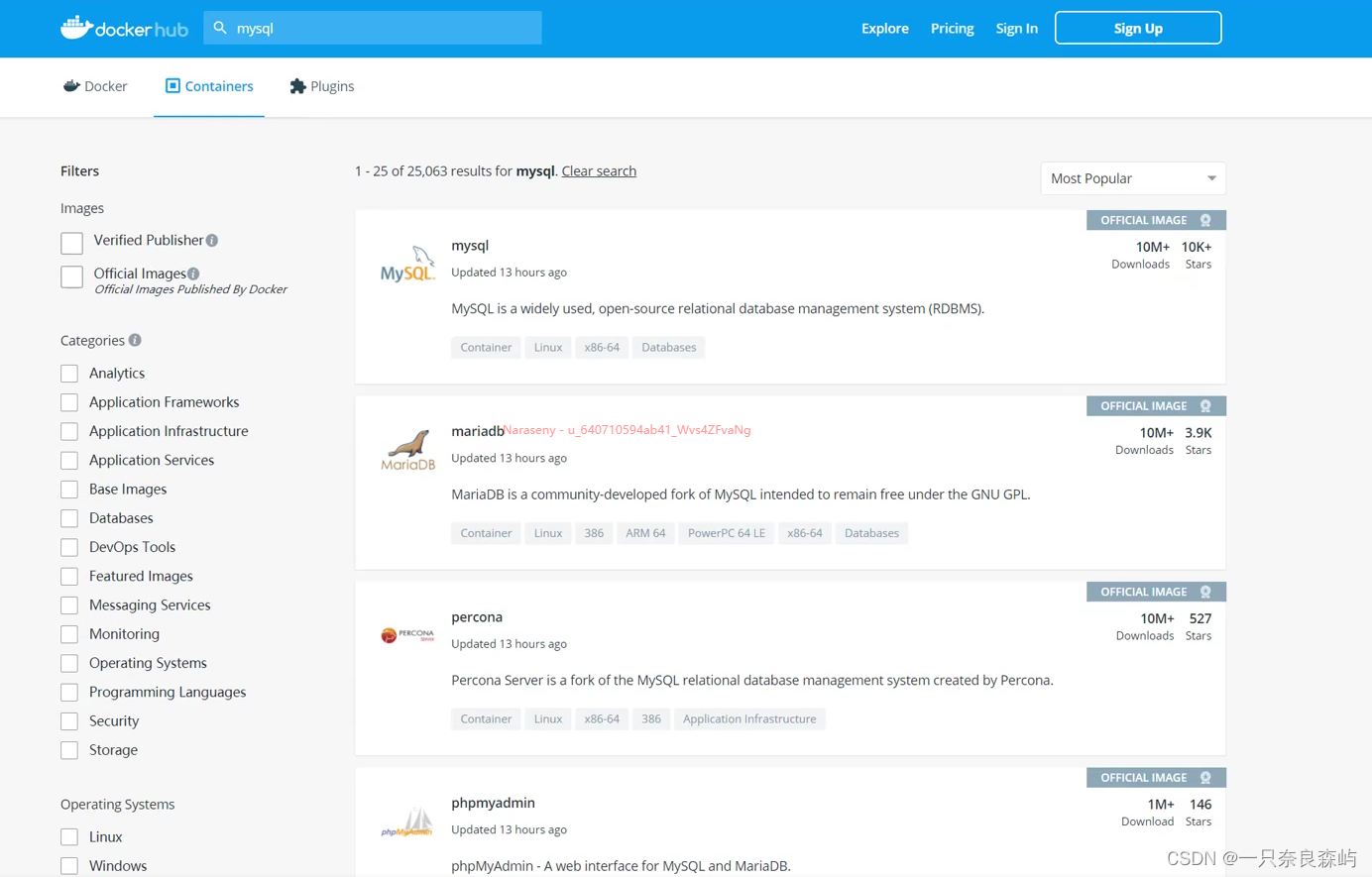
Task: Click the MySQL dolphin logo
Action: 407,264
